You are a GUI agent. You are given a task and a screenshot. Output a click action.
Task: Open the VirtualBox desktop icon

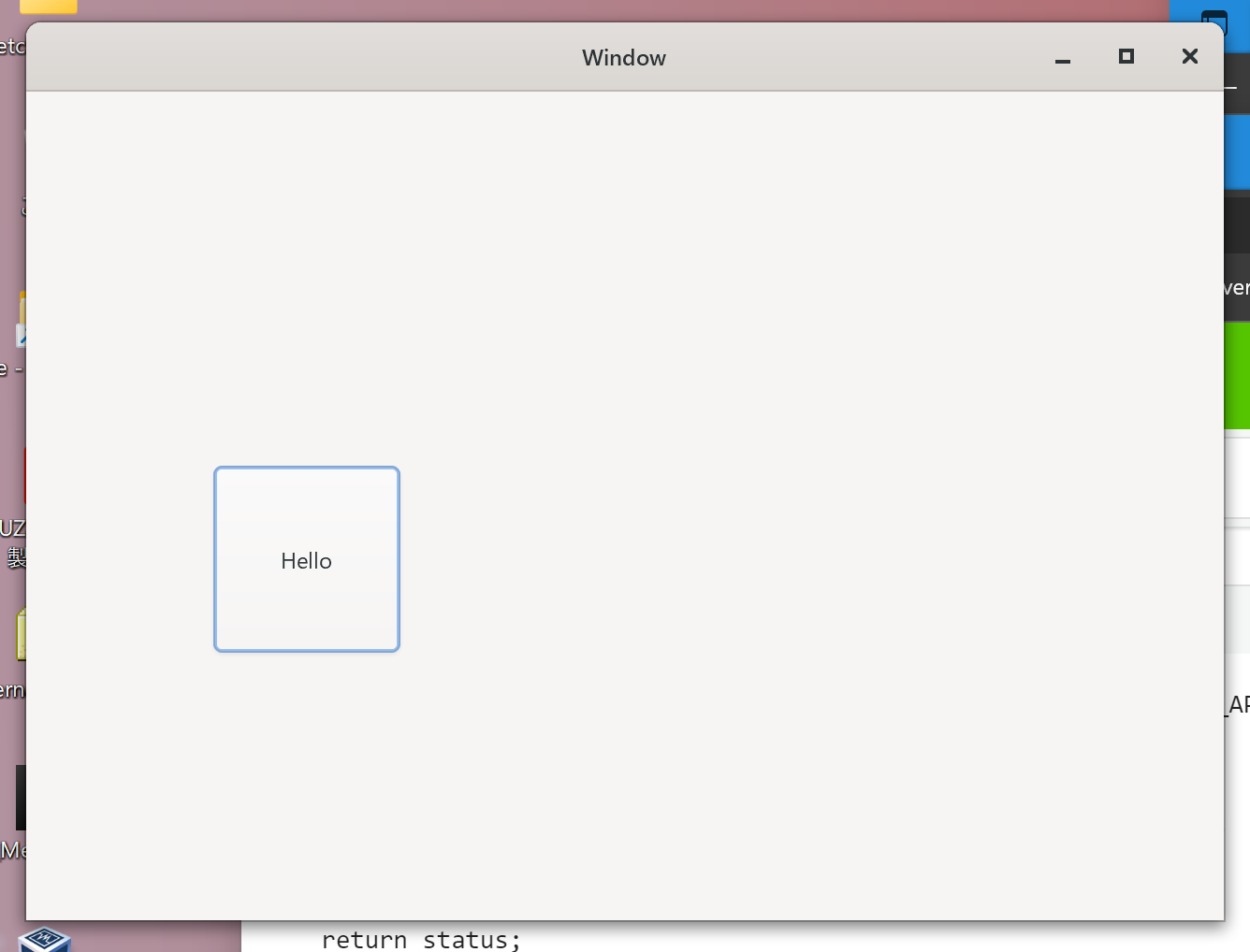pos(44,939)
